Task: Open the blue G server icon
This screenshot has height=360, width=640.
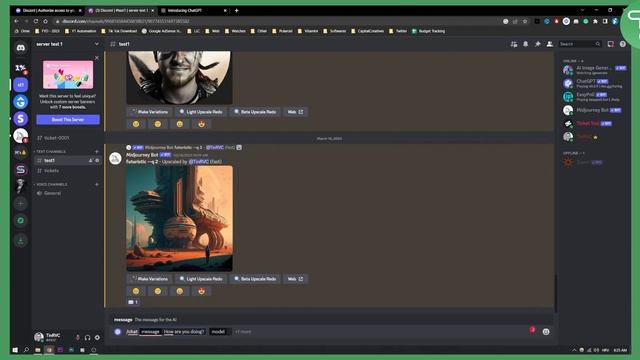Action: [20, 102]
